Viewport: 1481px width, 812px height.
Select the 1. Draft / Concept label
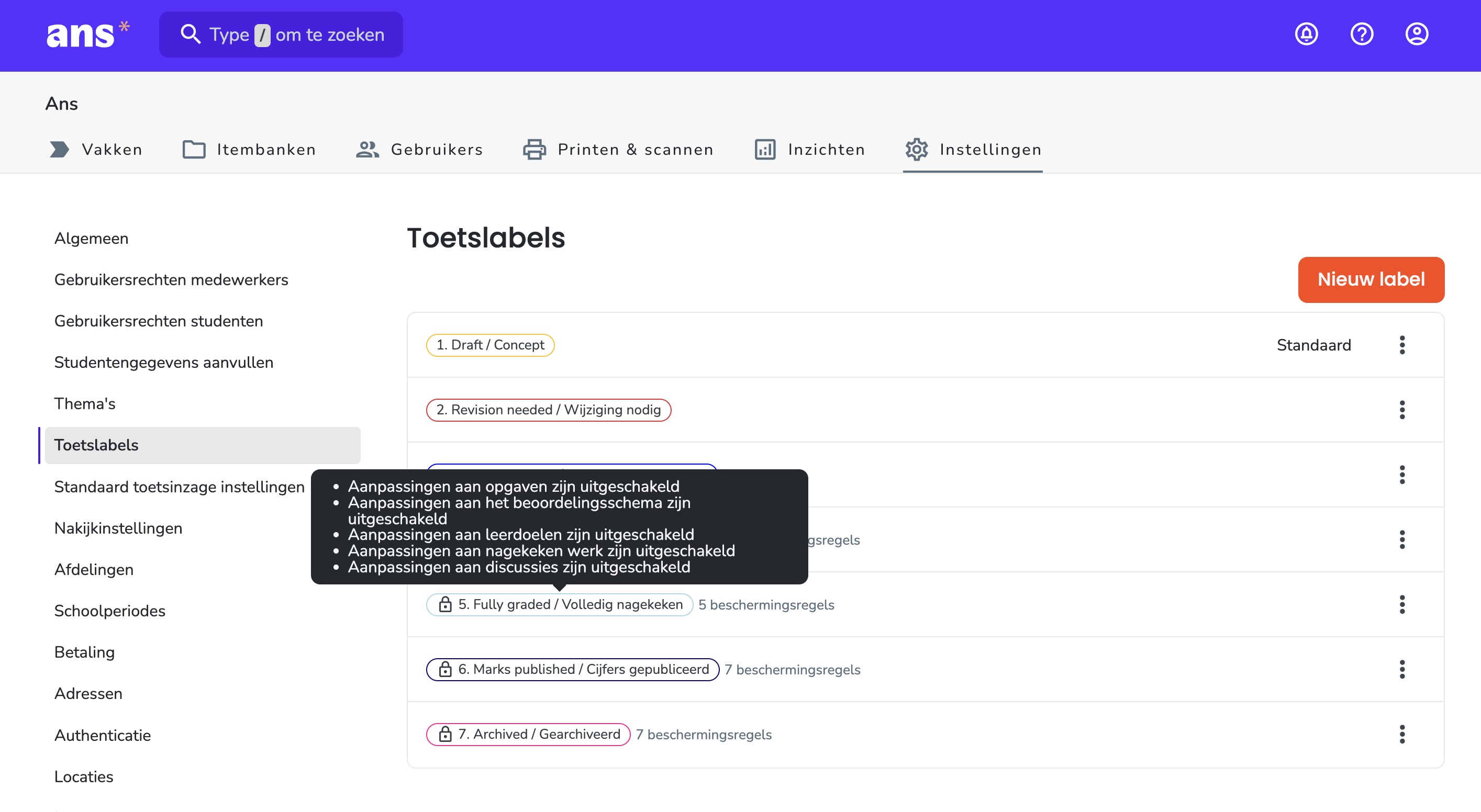click(491, 345)
